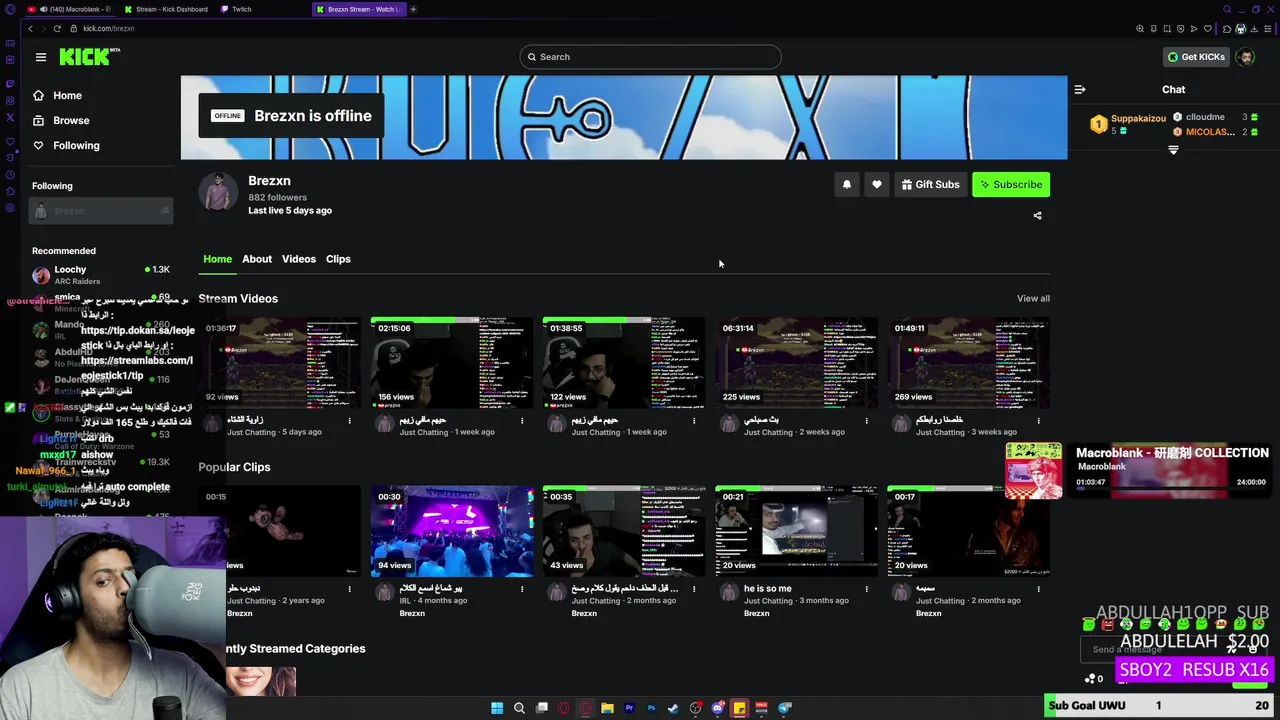Open File Explorer from the taskbar
This screenshot has width=1280, height=720.
(607, 708)
